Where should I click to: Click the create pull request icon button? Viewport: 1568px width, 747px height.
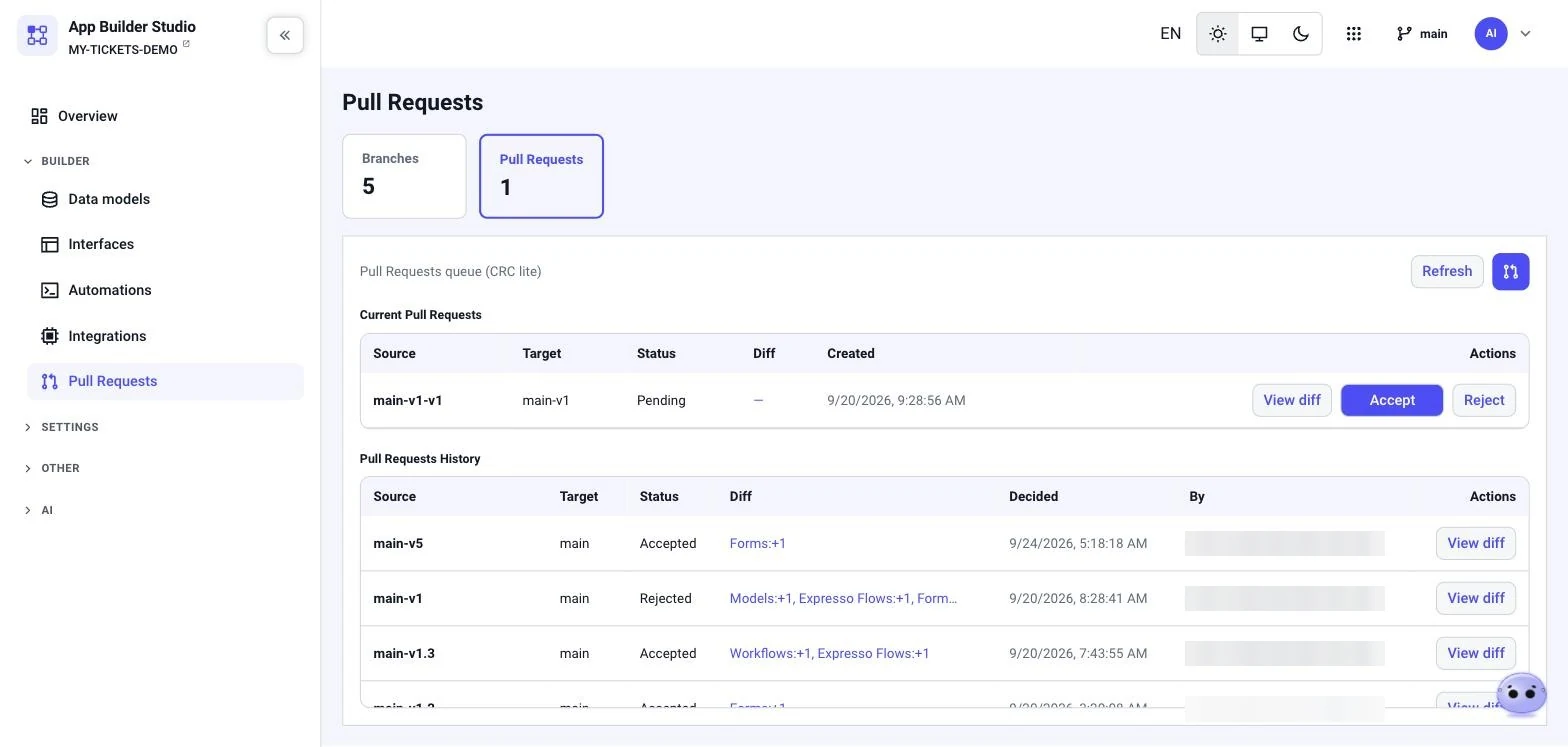click(1510, 272)
